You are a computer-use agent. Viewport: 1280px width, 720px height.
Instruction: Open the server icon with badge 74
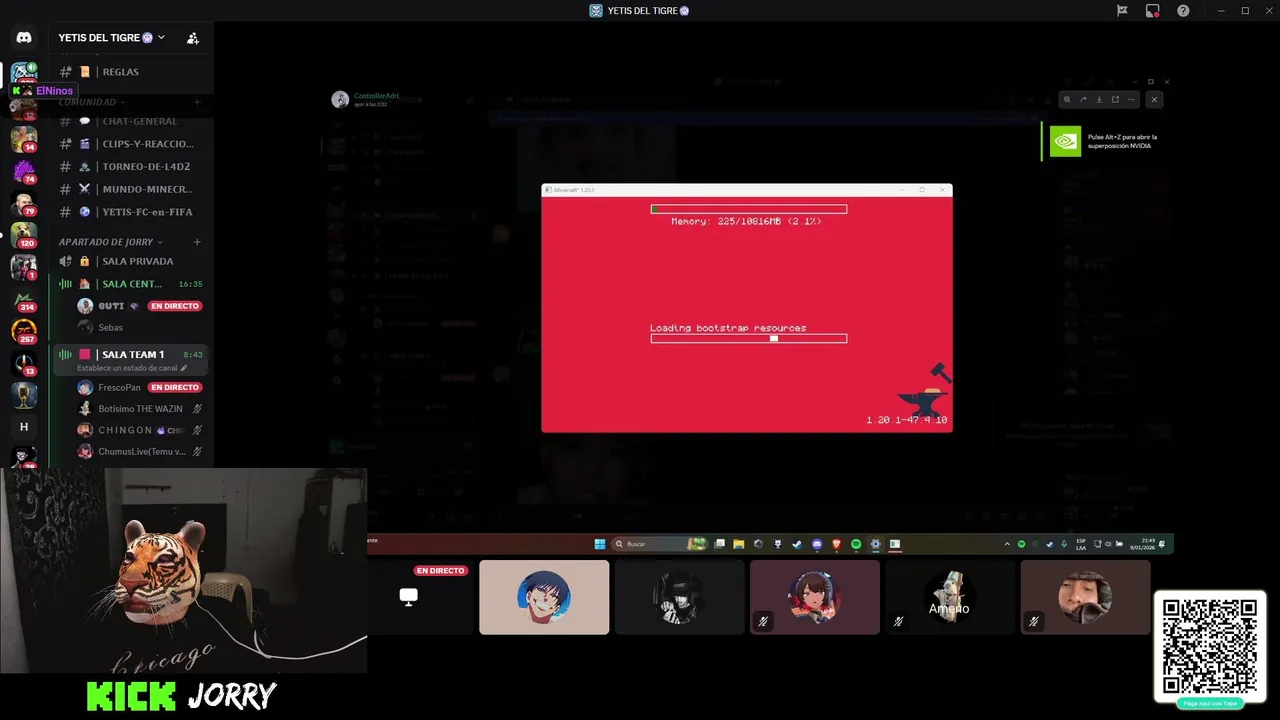coord(24,171)
